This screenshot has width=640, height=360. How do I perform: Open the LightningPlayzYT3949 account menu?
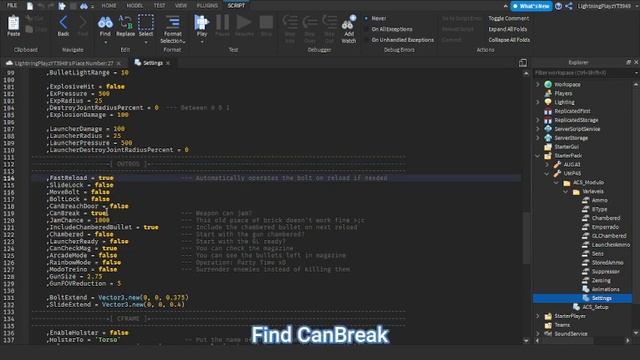click(604, 6)
